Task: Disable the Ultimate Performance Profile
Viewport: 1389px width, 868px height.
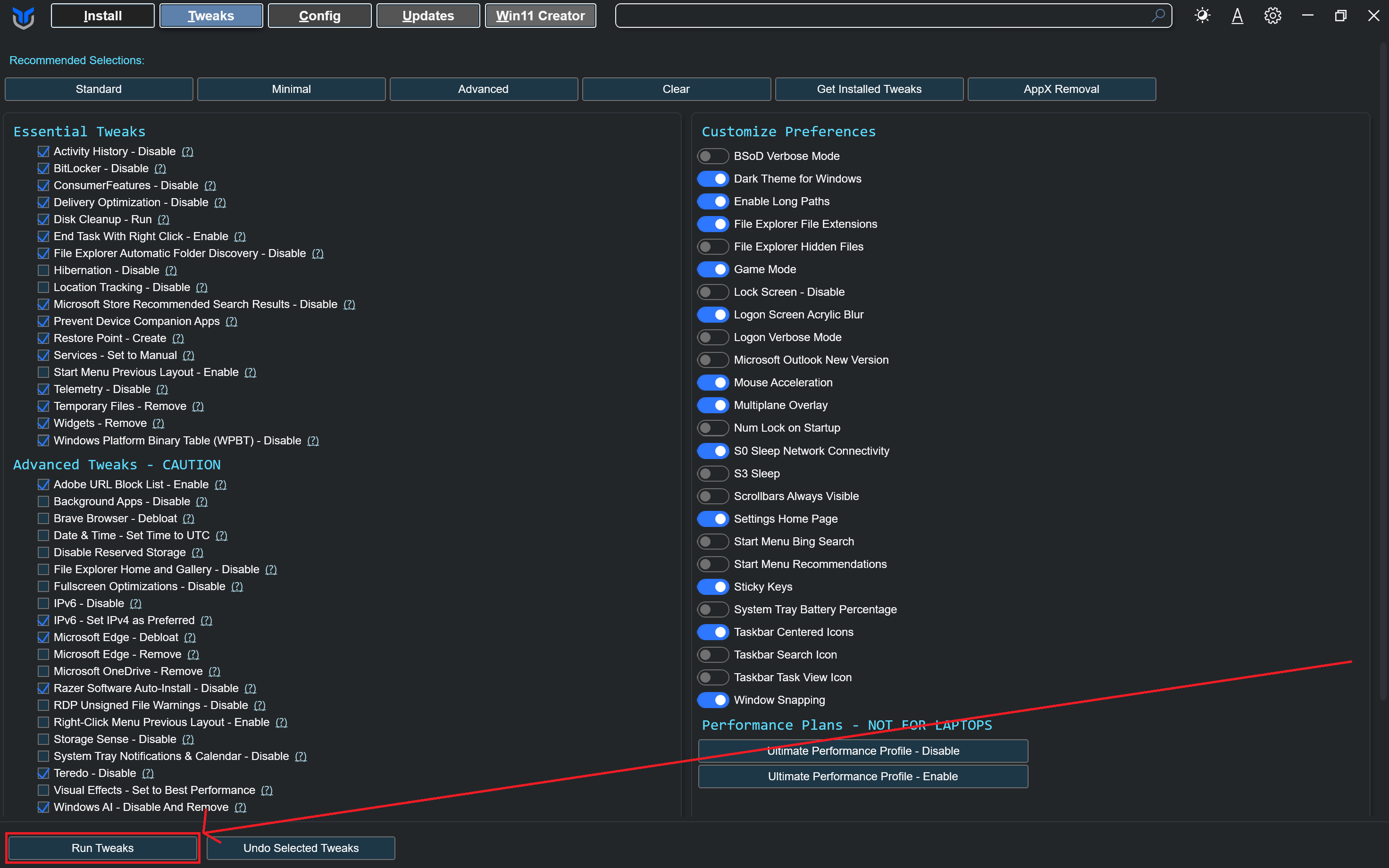Action: (862, 751)
